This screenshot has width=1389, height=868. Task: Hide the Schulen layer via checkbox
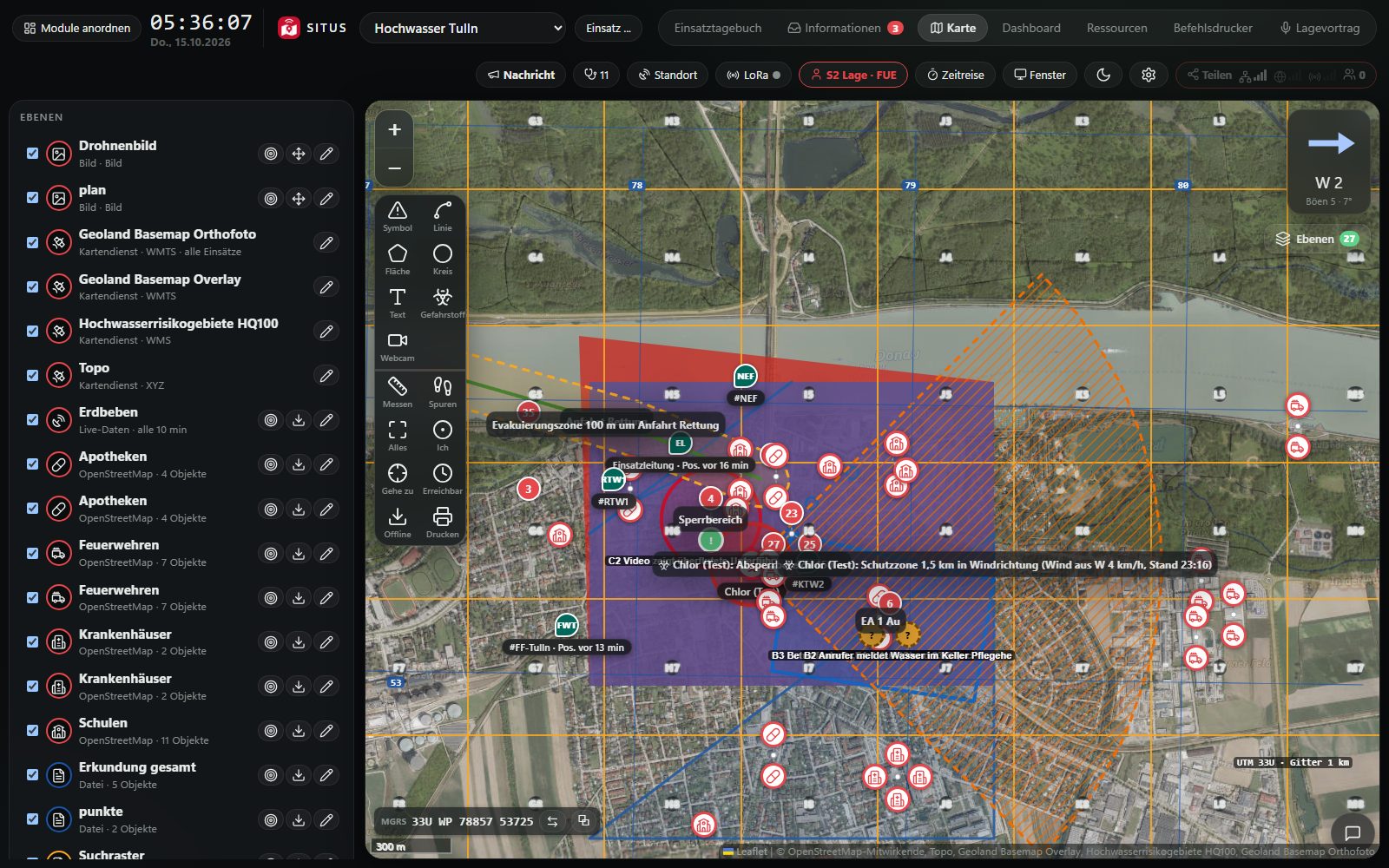pos(33,731)
